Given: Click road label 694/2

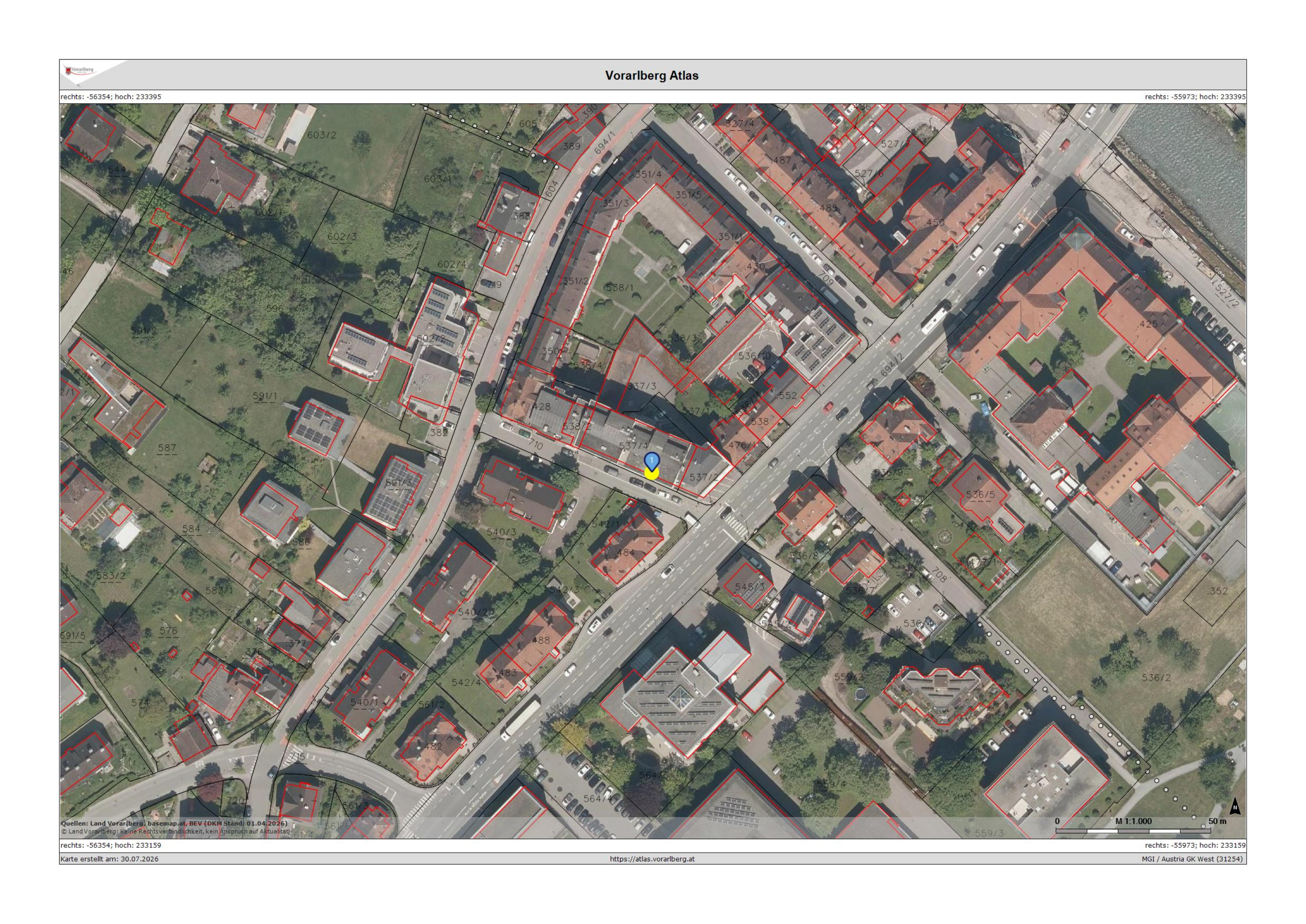Looking at the screenshot, I should point(891,366).
